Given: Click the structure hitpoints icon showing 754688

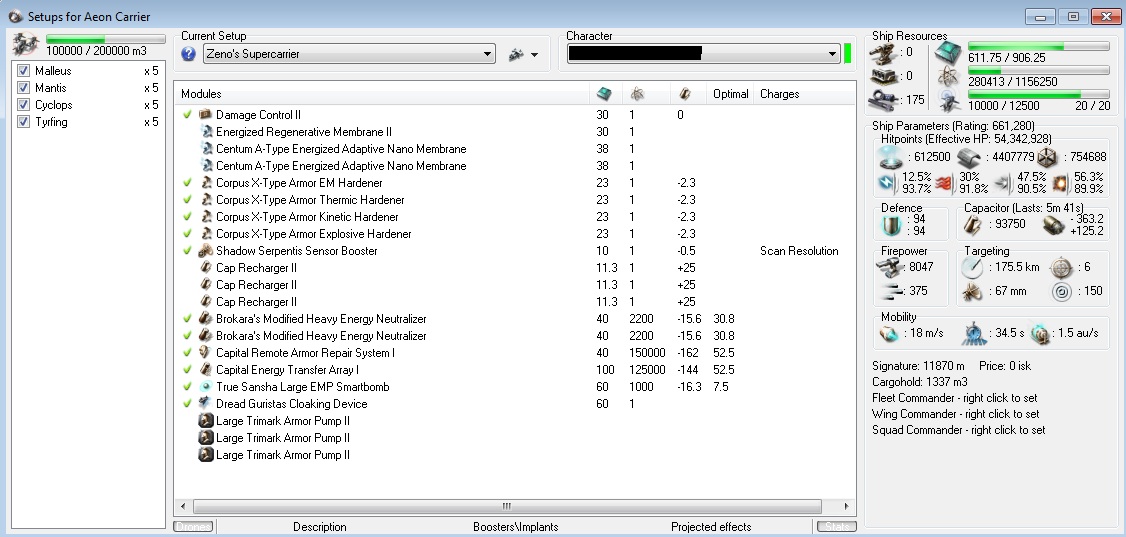Looking at the screenshot, I should (1046, 157).
